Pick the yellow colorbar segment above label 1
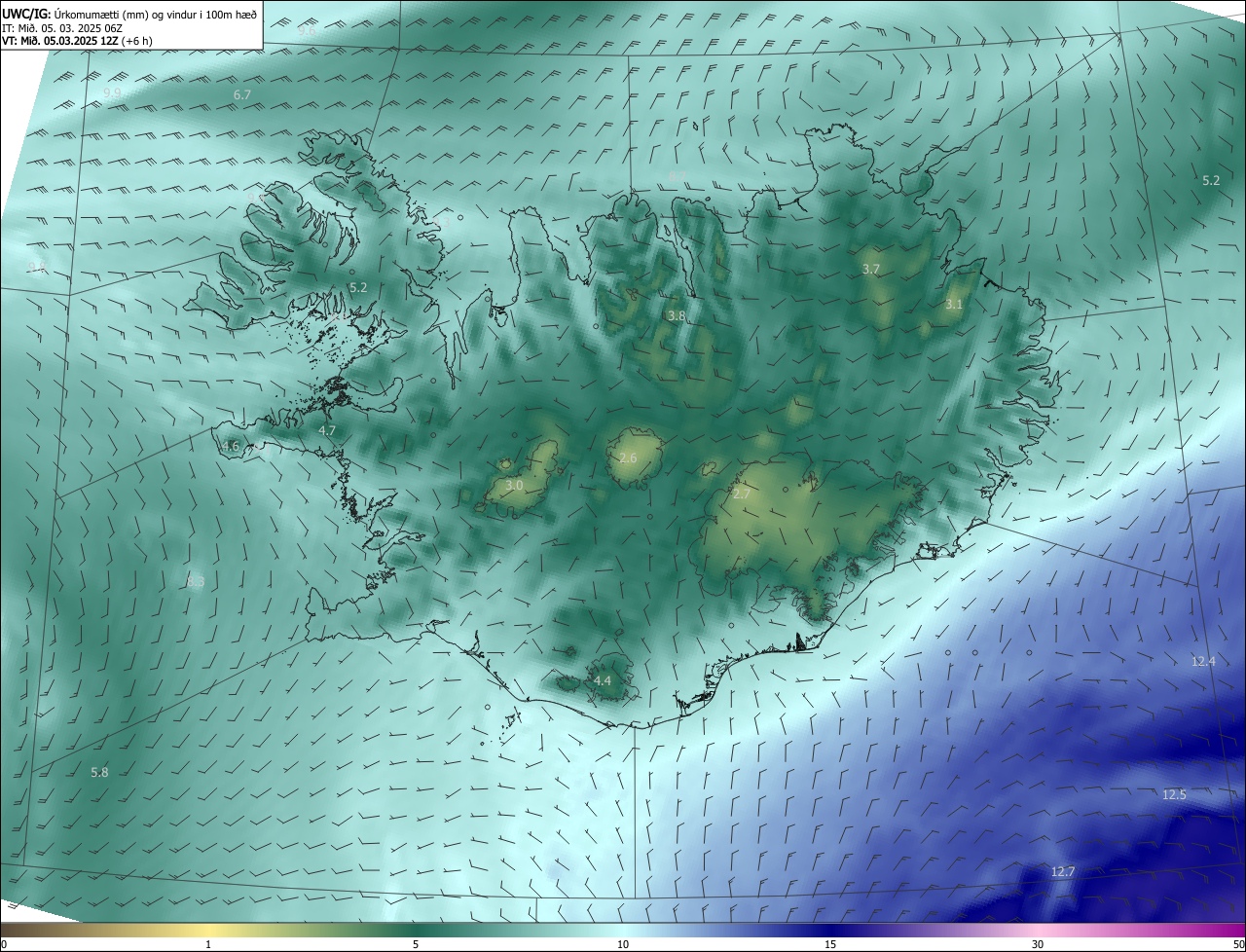The height and width of the screenshot is (952, 1246). (208, 931)
